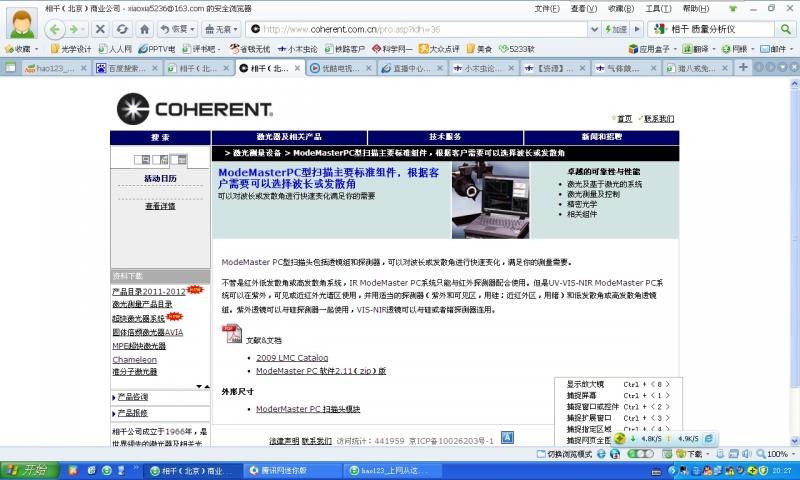The width and height of the screenshot is (800, 480).
Task: Click the speaker mute icon in status bar
Action: pyautogui.click(x=746, y=454)
